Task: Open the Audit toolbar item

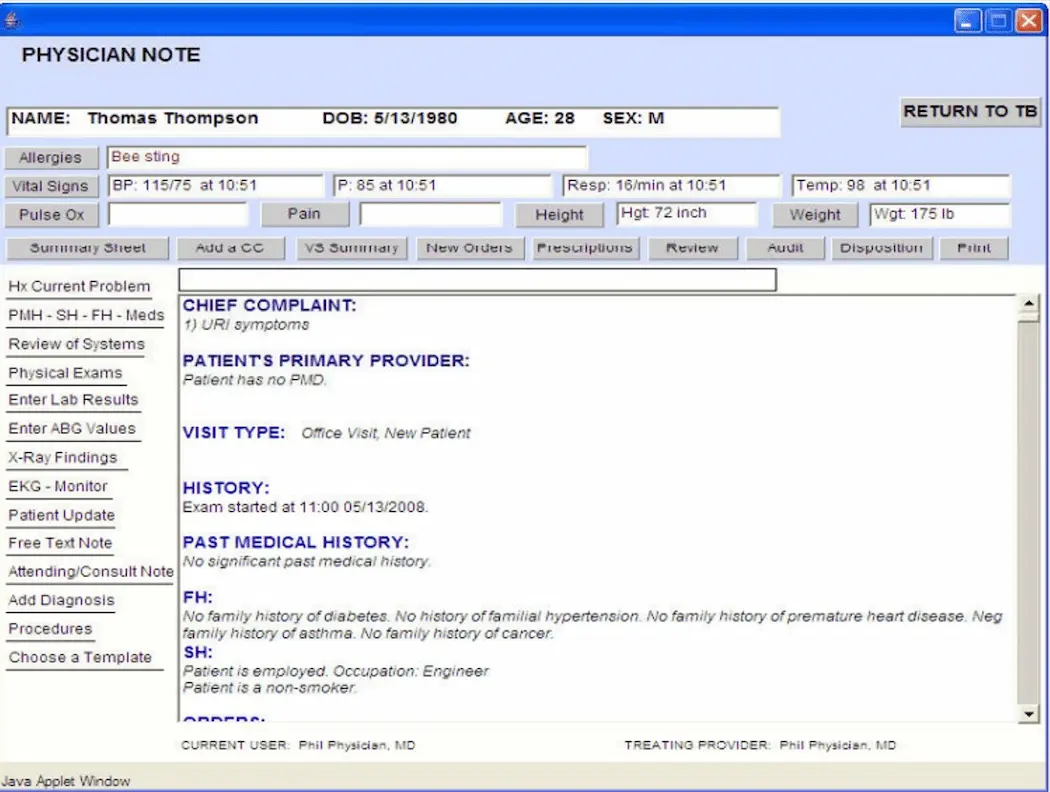Action: pyautogui.click(x=786, y=248)
